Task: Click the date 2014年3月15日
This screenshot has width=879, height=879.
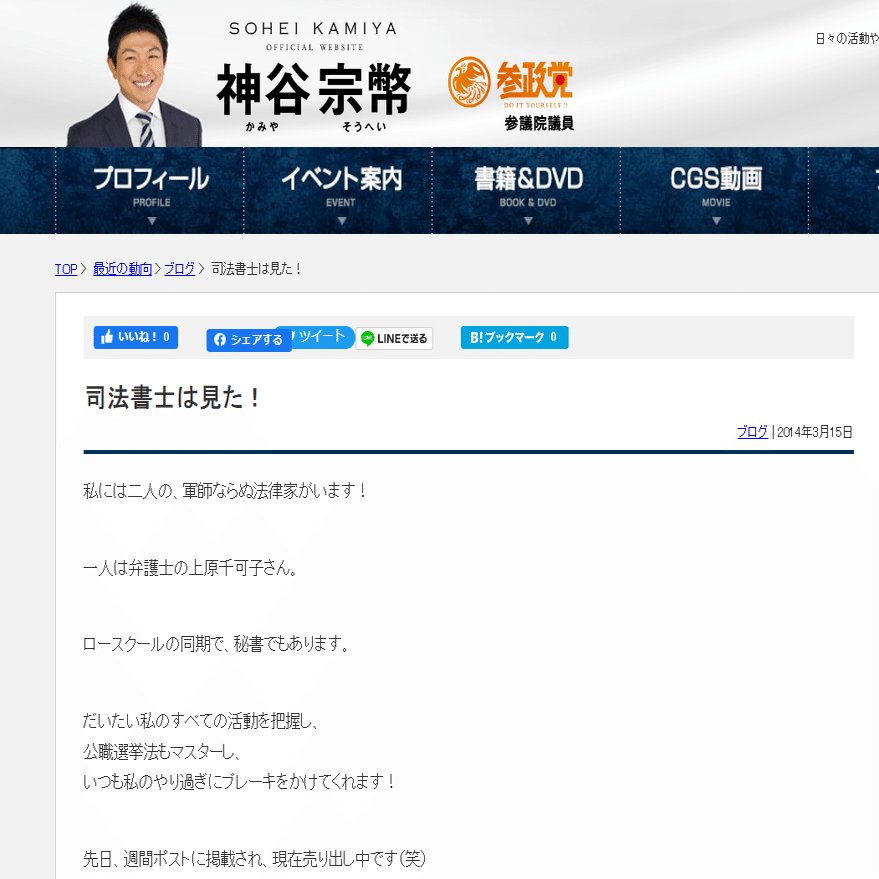Action: 815,432
